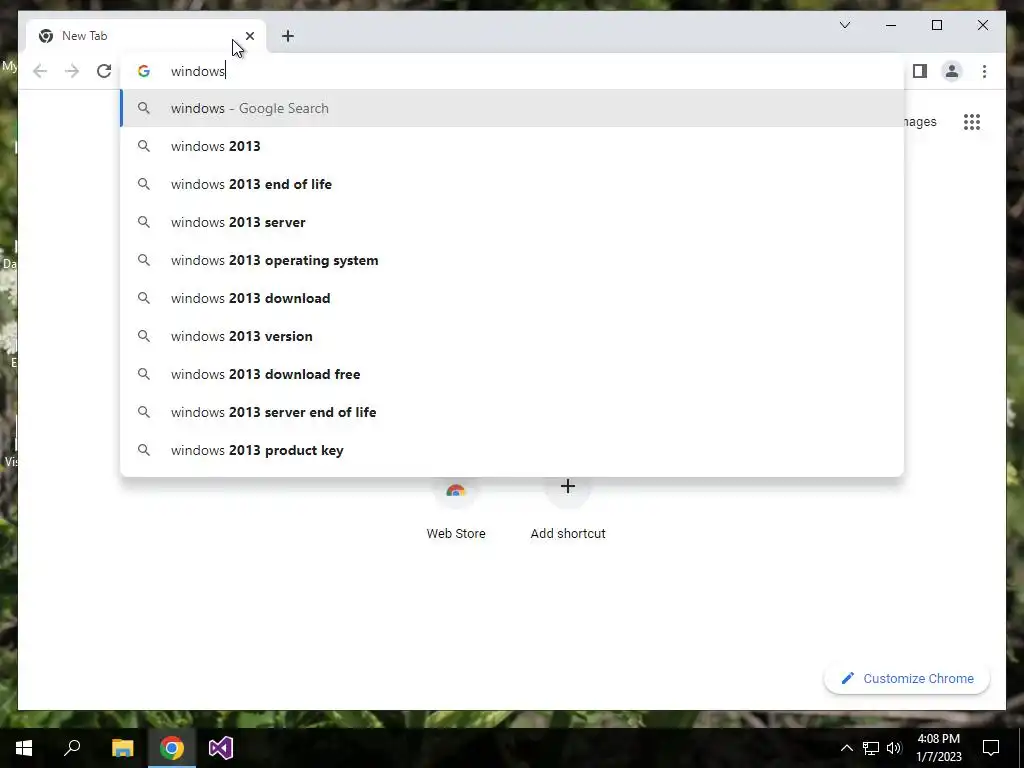Click in the address bar text 'windows'
The image size is (1024, 768).
pos(198,71)
